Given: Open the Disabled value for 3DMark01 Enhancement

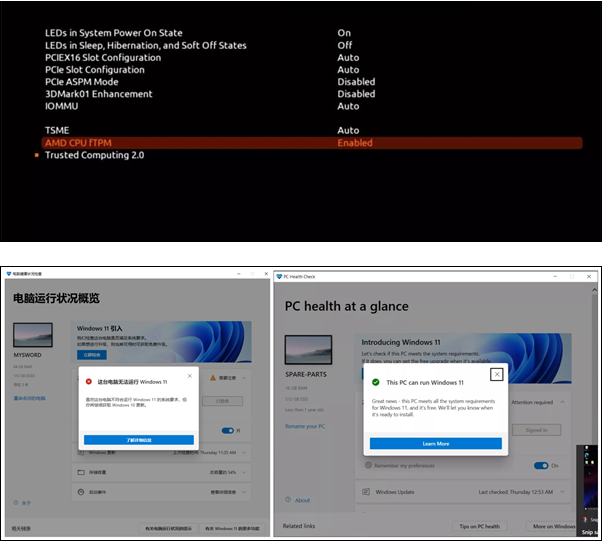Looking at the screenshot, I should 356,94.
